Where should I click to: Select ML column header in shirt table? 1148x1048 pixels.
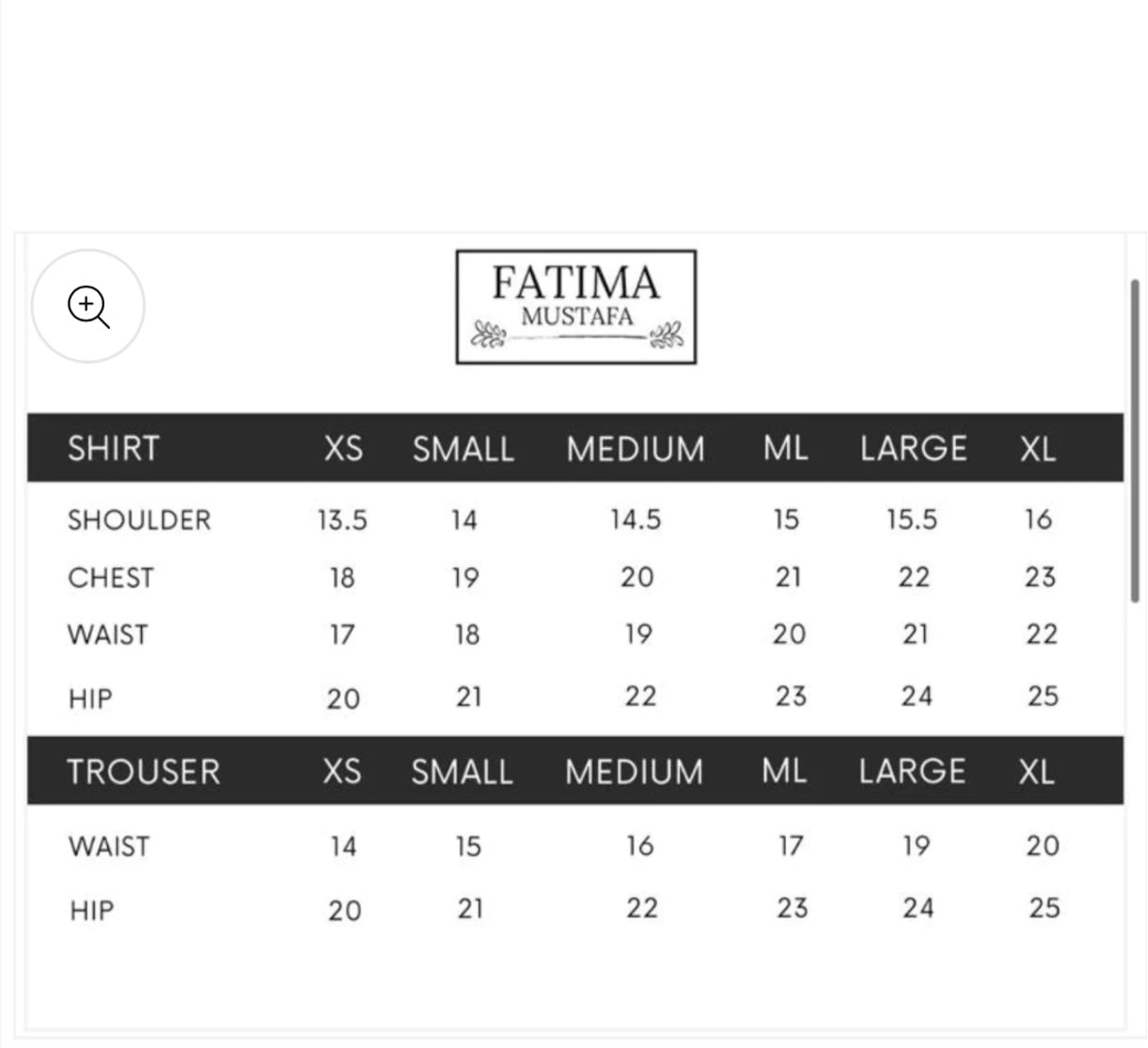pyautogui.click(x=786, y=448)
